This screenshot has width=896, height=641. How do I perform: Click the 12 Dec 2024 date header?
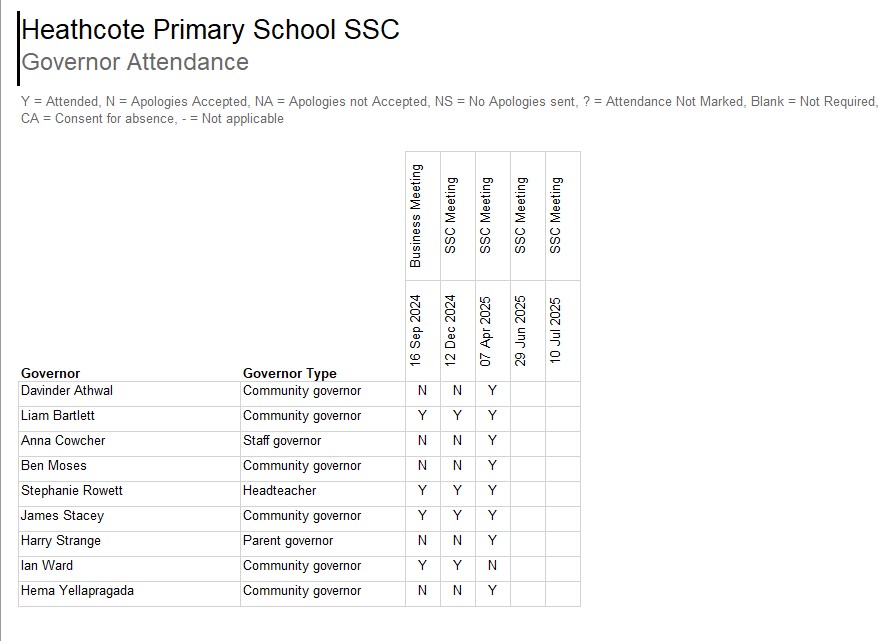452,330
